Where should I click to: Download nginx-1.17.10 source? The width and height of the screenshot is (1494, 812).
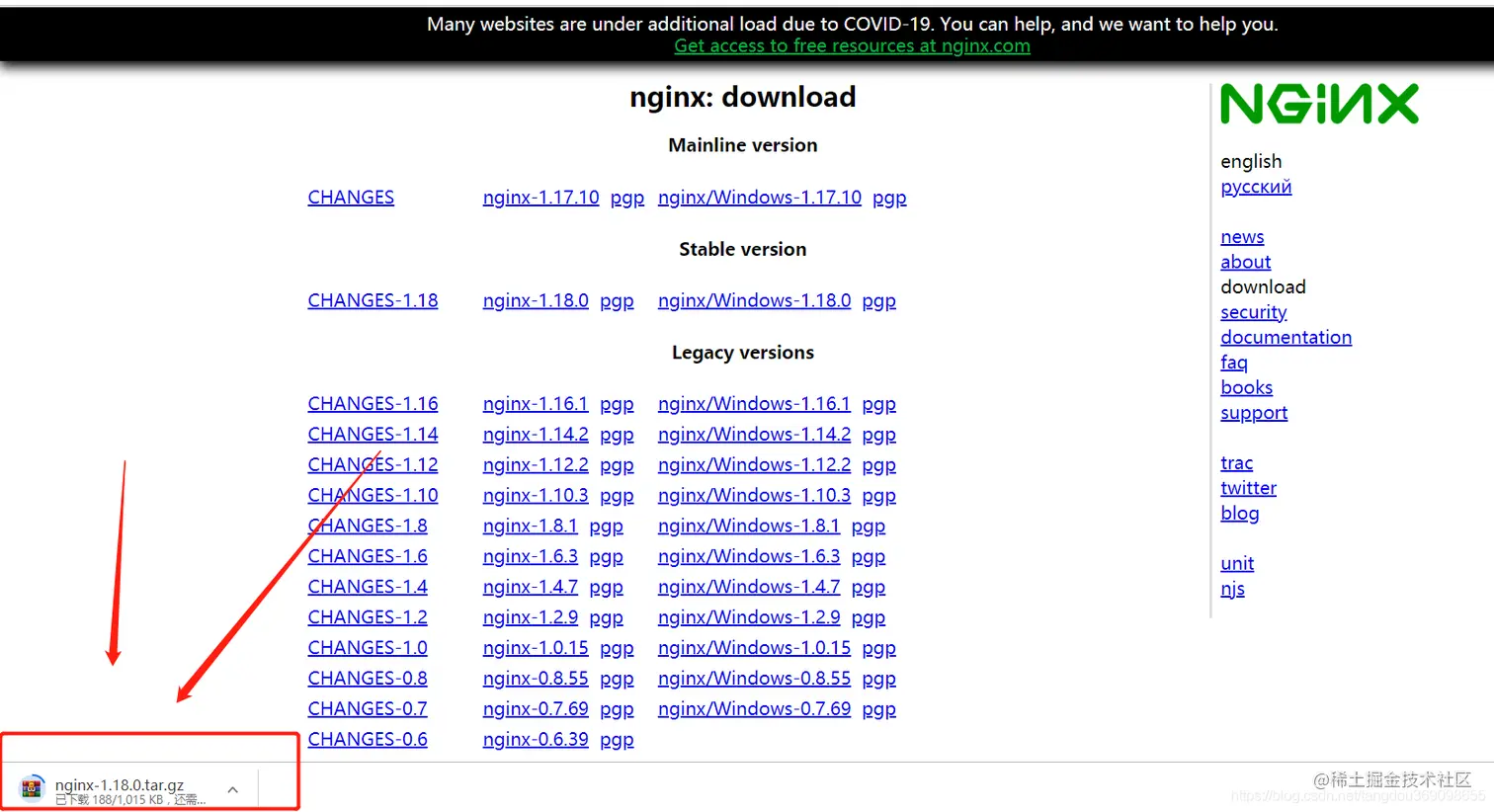pos(540,198)
